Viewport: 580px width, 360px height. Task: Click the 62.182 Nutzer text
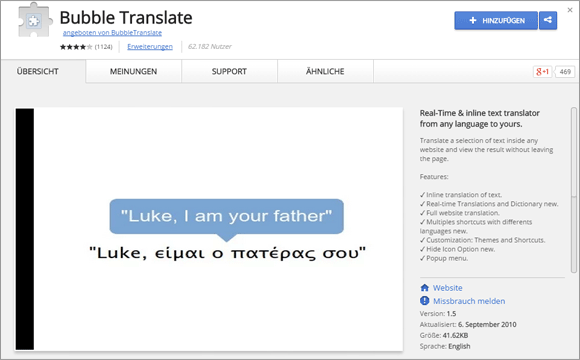[210, 47]
